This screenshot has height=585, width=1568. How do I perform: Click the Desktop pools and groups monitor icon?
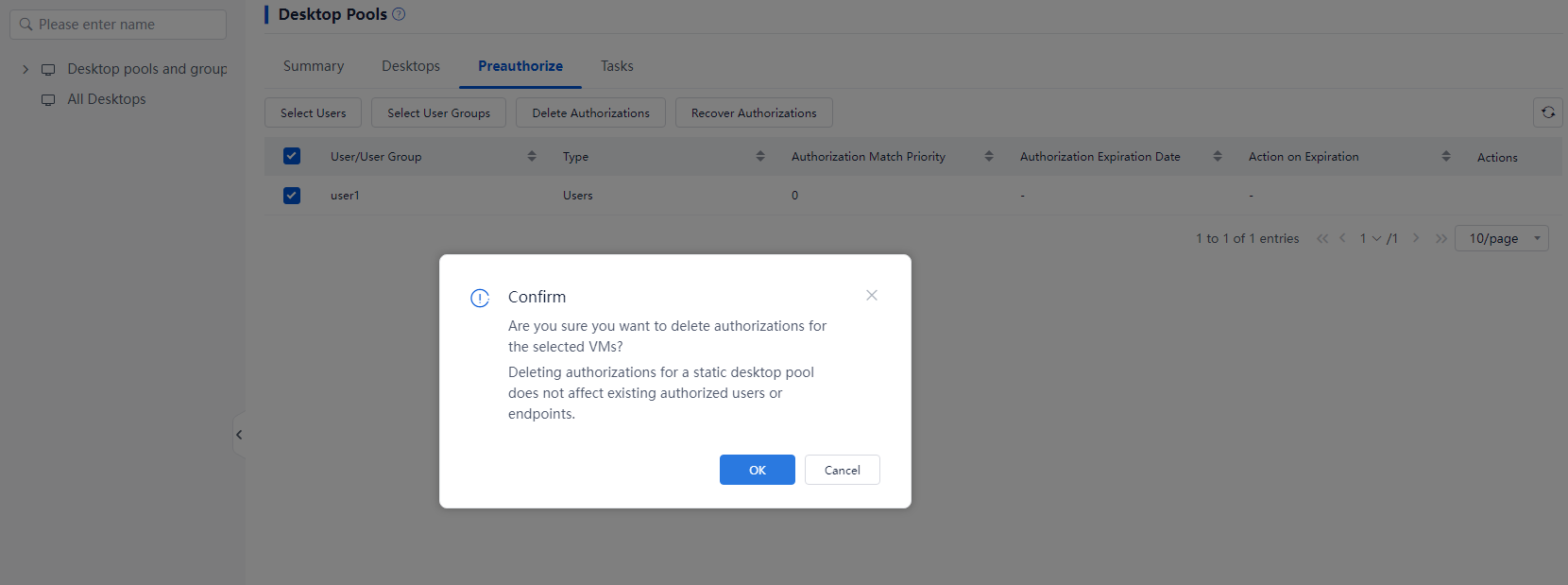click(48, 69)
